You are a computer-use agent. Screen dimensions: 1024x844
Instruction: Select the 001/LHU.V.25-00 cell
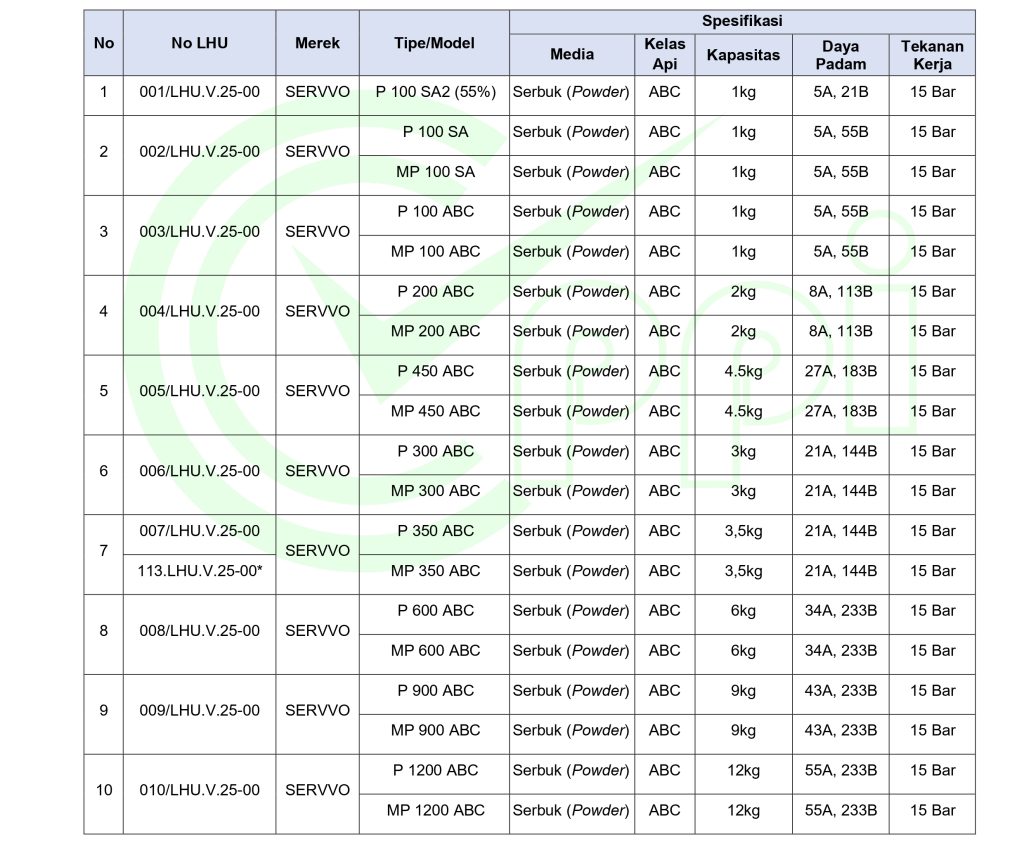click(x=199, y=92)
